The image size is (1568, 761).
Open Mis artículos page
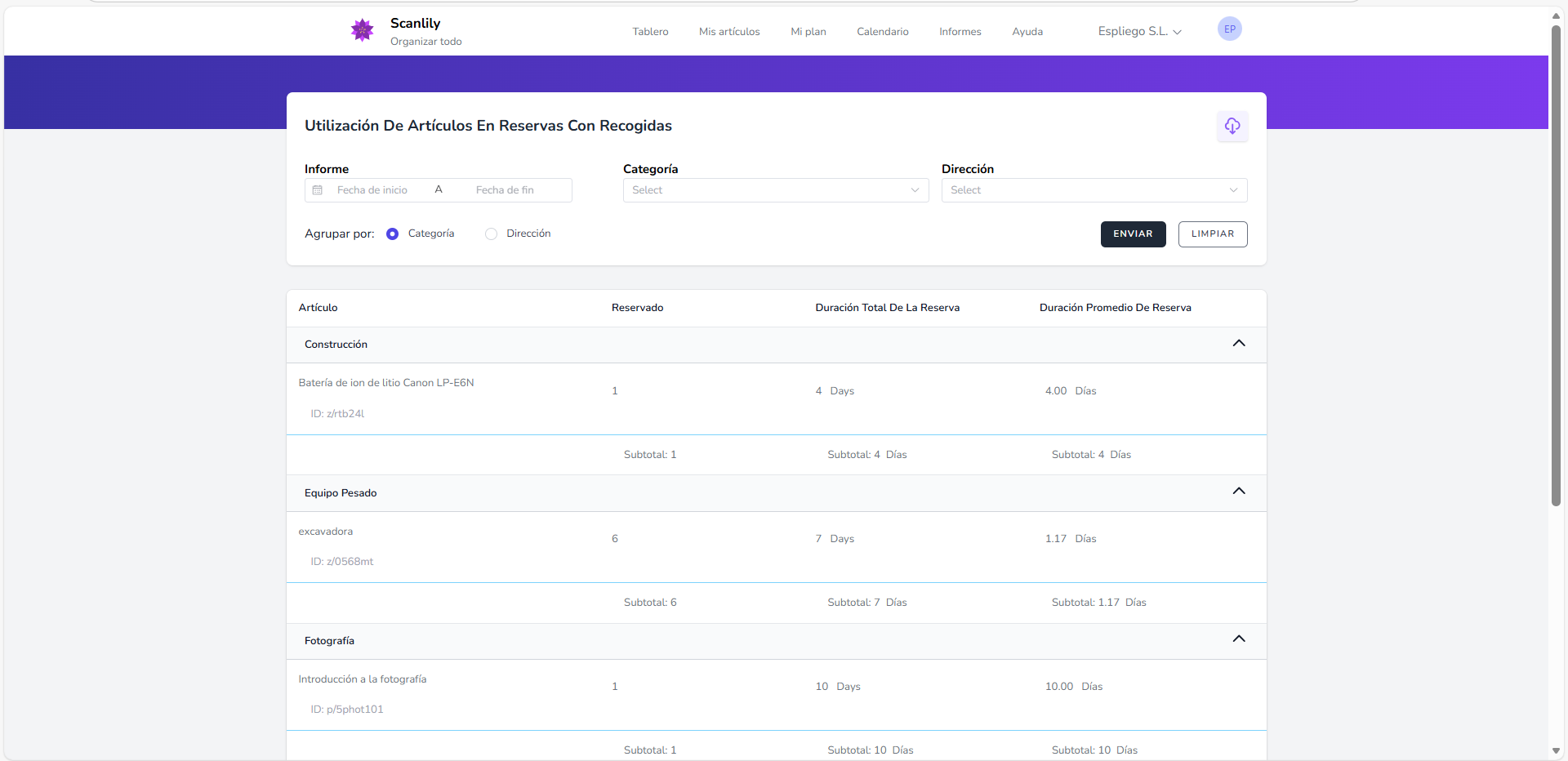[x=728, y=32]
